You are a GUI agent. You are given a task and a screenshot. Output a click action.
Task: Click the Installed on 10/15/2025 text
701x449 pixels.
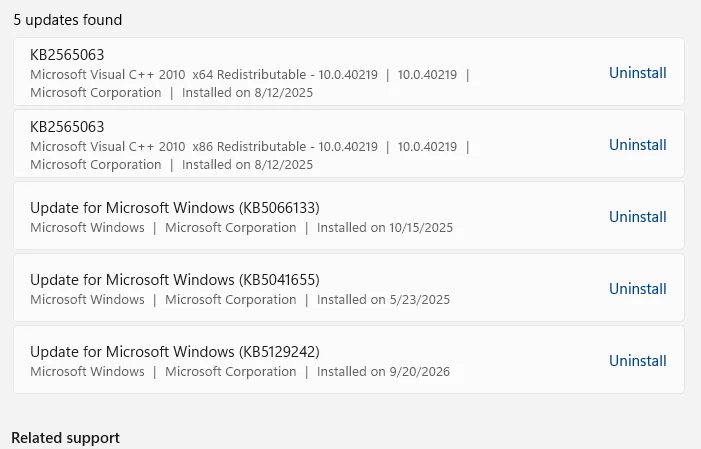(385, 228)
